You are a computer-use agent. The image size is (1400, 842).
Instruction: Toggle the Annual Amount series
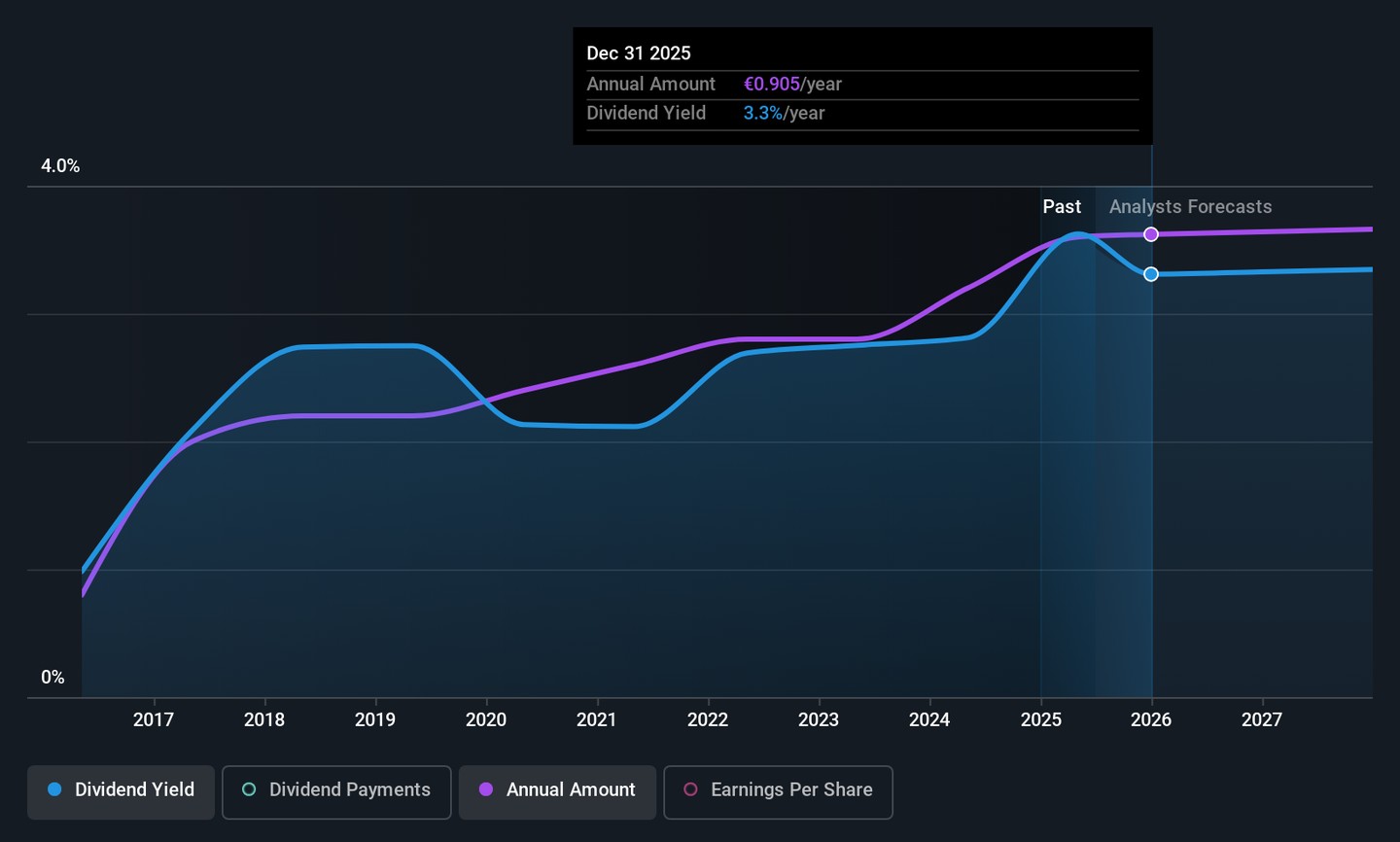tap(557, 790)
